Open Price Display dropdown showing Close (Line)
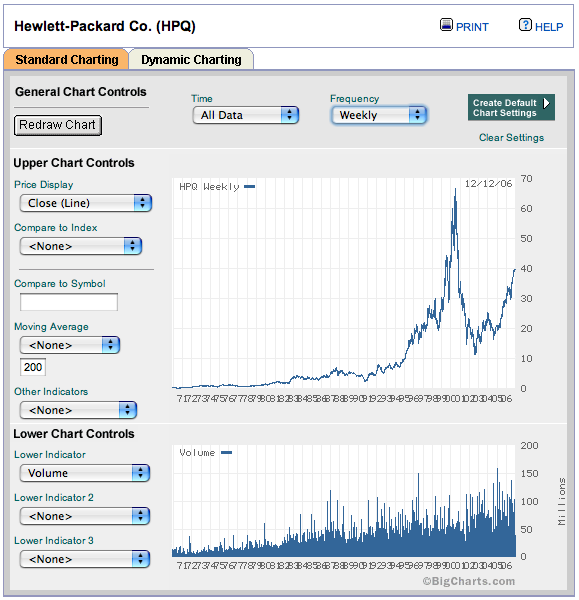 click(x=86, y=203)
